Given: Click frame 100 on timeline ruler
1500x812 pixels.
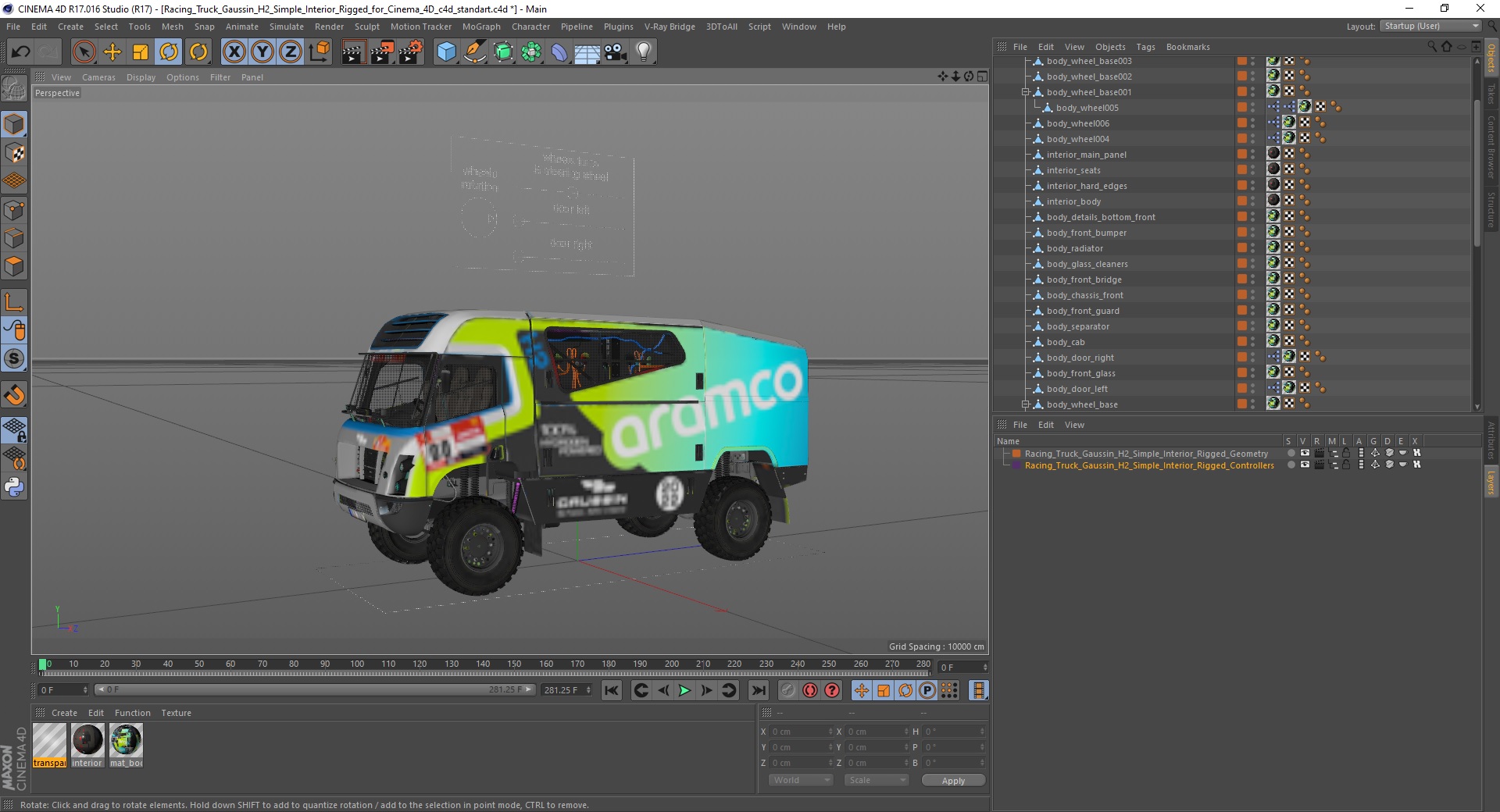Looking at the screenshot, I should coord(357,664).
